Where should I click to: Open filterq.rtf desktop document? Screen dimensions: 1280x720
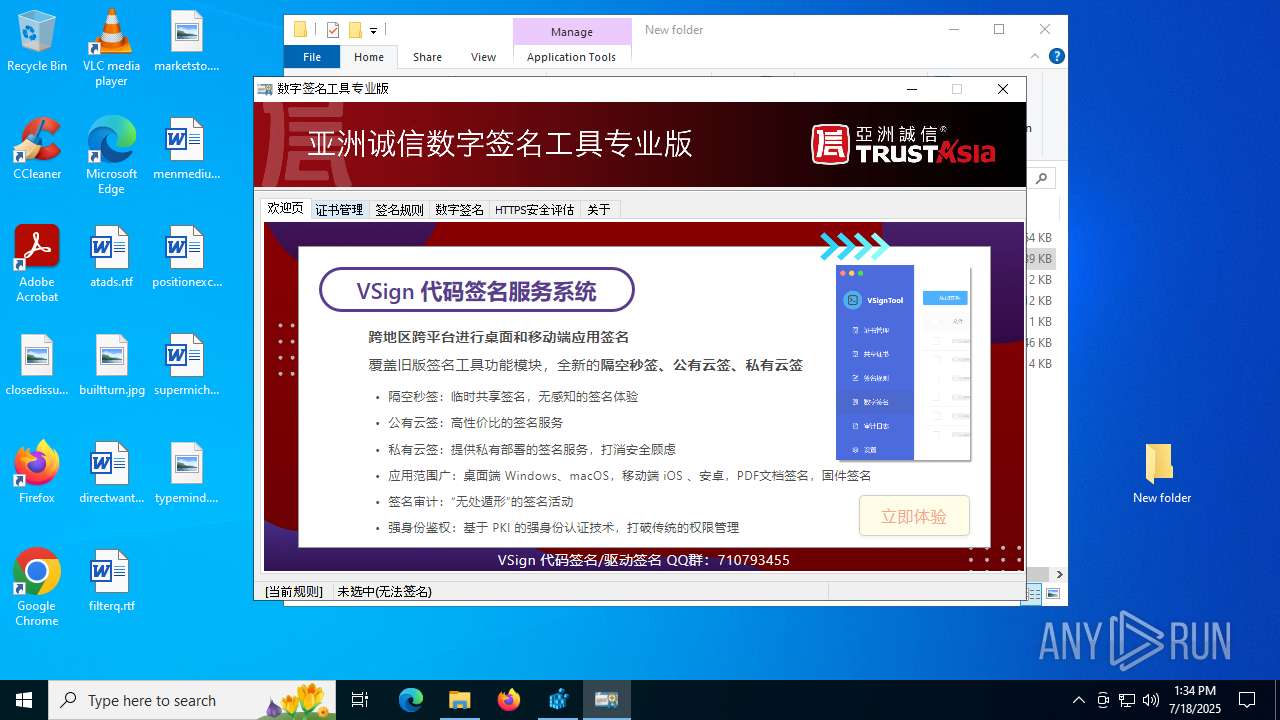click(111, 581)
